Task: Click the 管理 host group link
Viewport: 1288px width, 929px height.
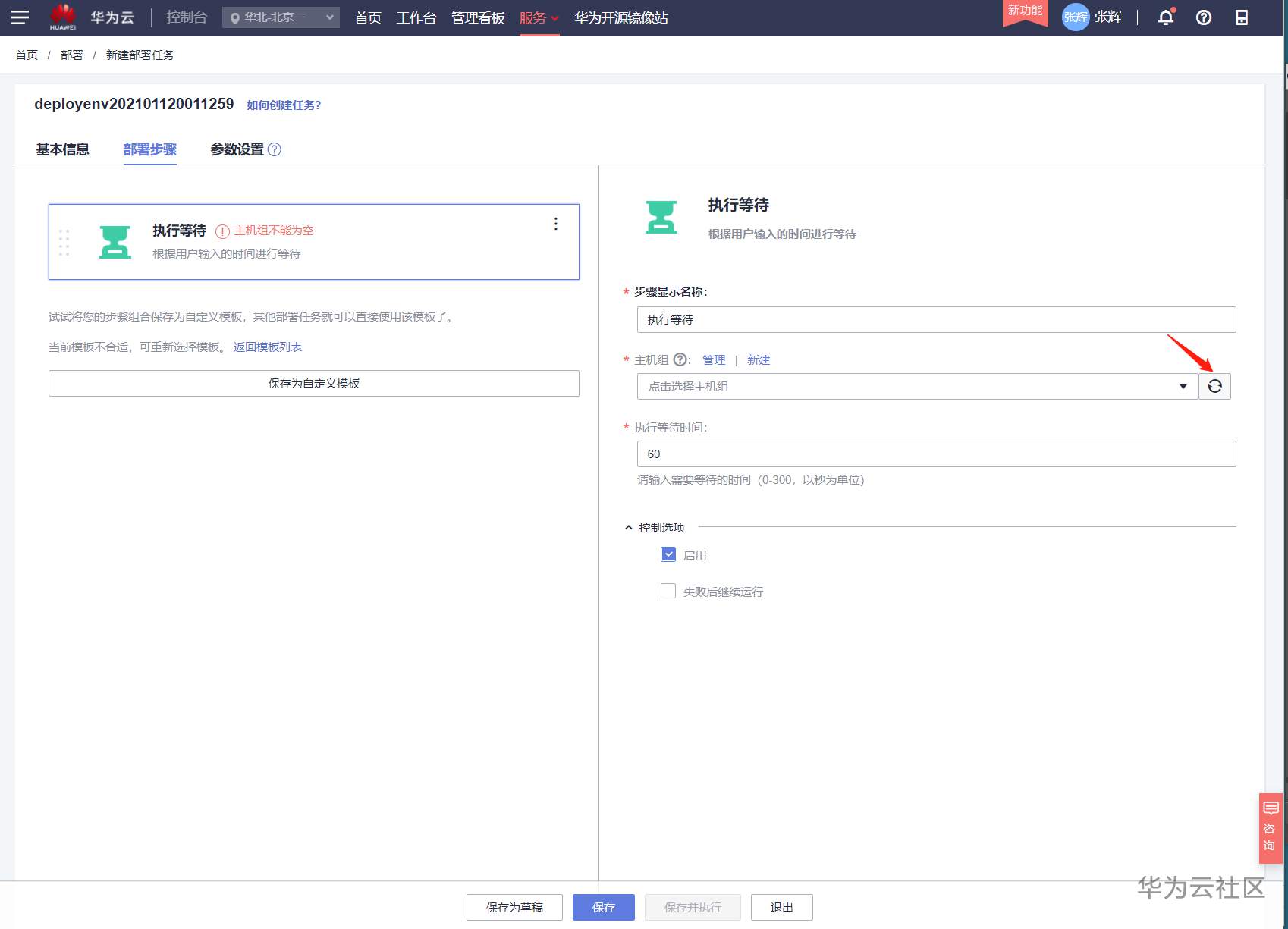Action: 714,359
